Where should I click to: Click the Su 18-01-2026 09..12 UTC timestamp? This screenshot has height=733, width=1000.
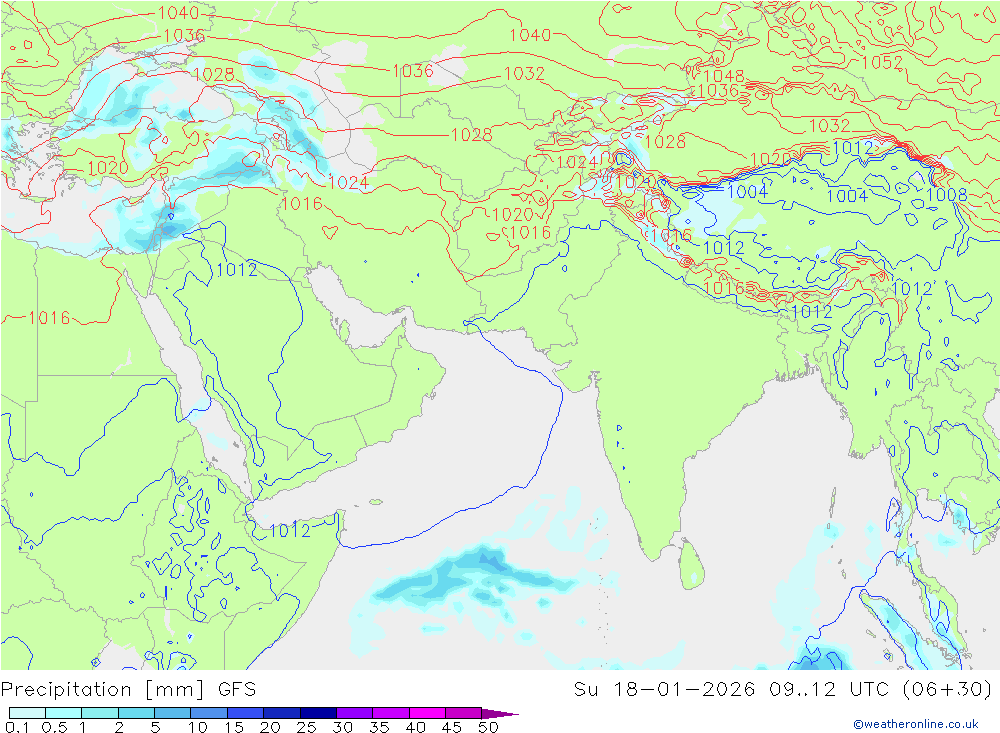[733, 689]
